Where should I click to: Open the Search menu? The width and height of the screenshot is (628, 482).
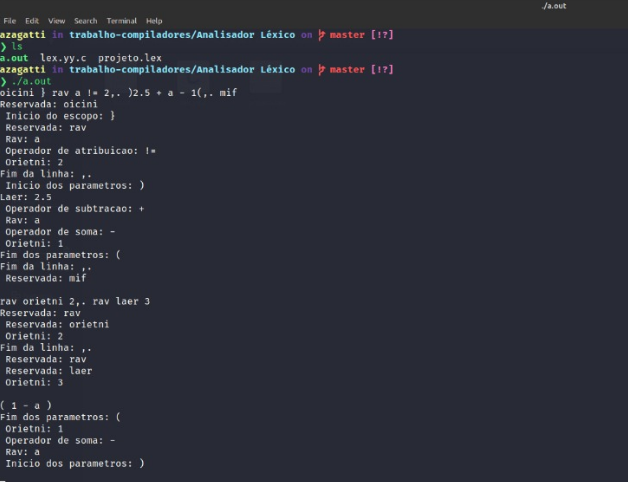pos(85,21)
